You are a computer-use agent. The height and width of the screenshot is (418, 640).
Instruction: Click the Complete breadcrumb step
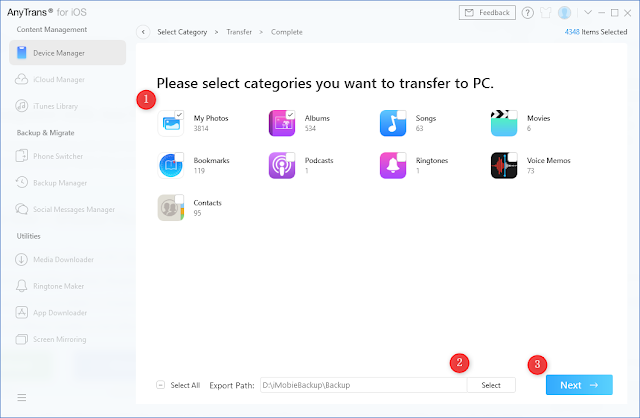click(x=287, y=32)
